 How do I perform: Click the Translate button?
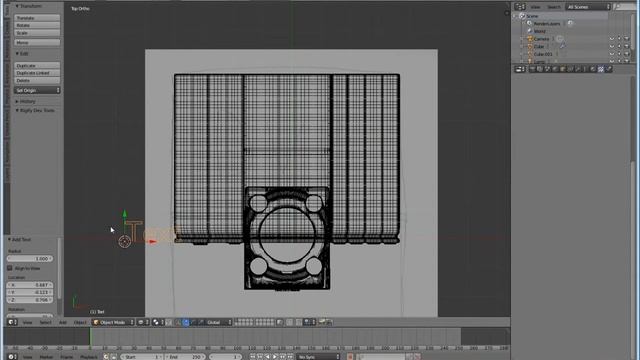pos(37,18)
